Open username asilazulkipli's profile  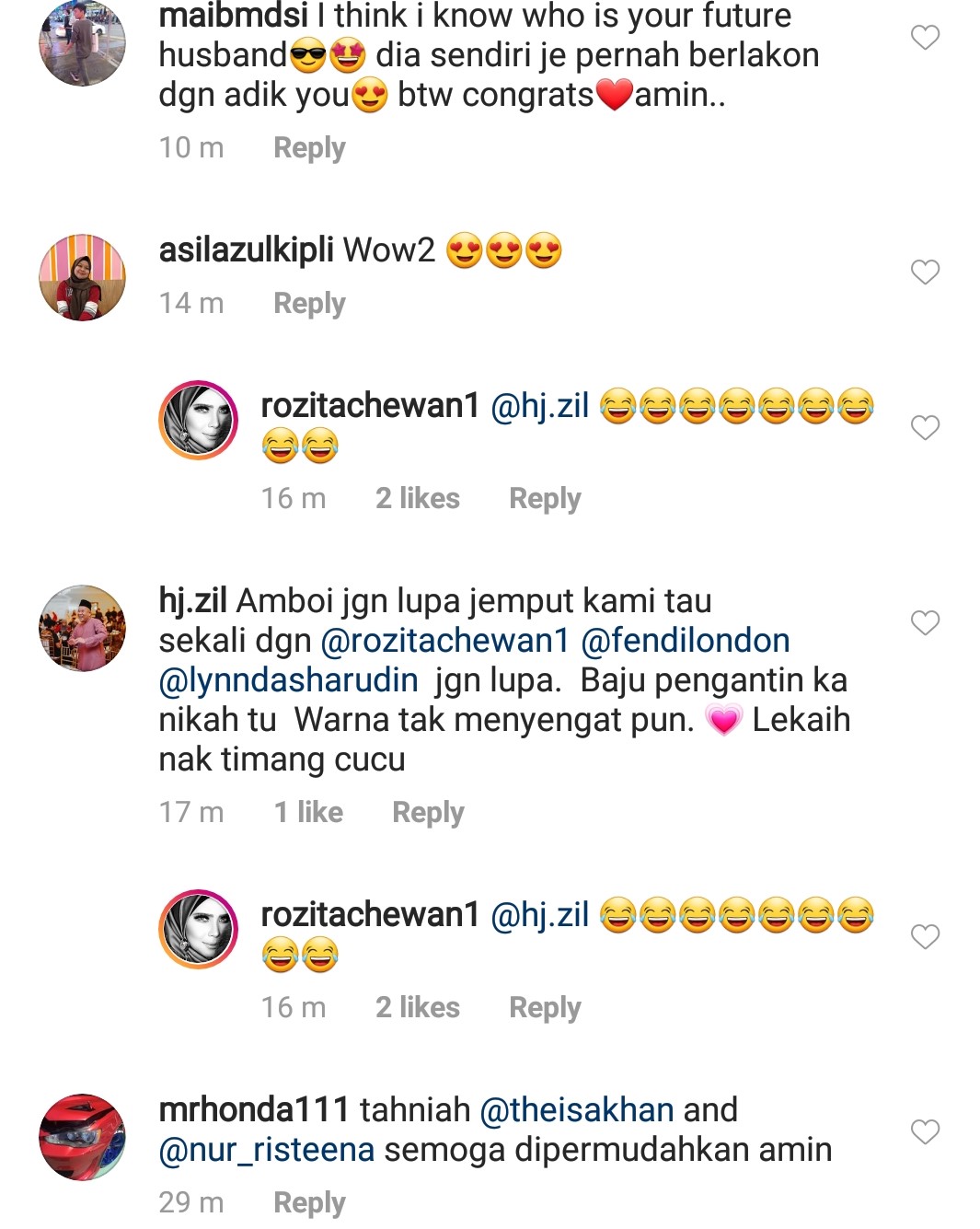pos(247,250)
